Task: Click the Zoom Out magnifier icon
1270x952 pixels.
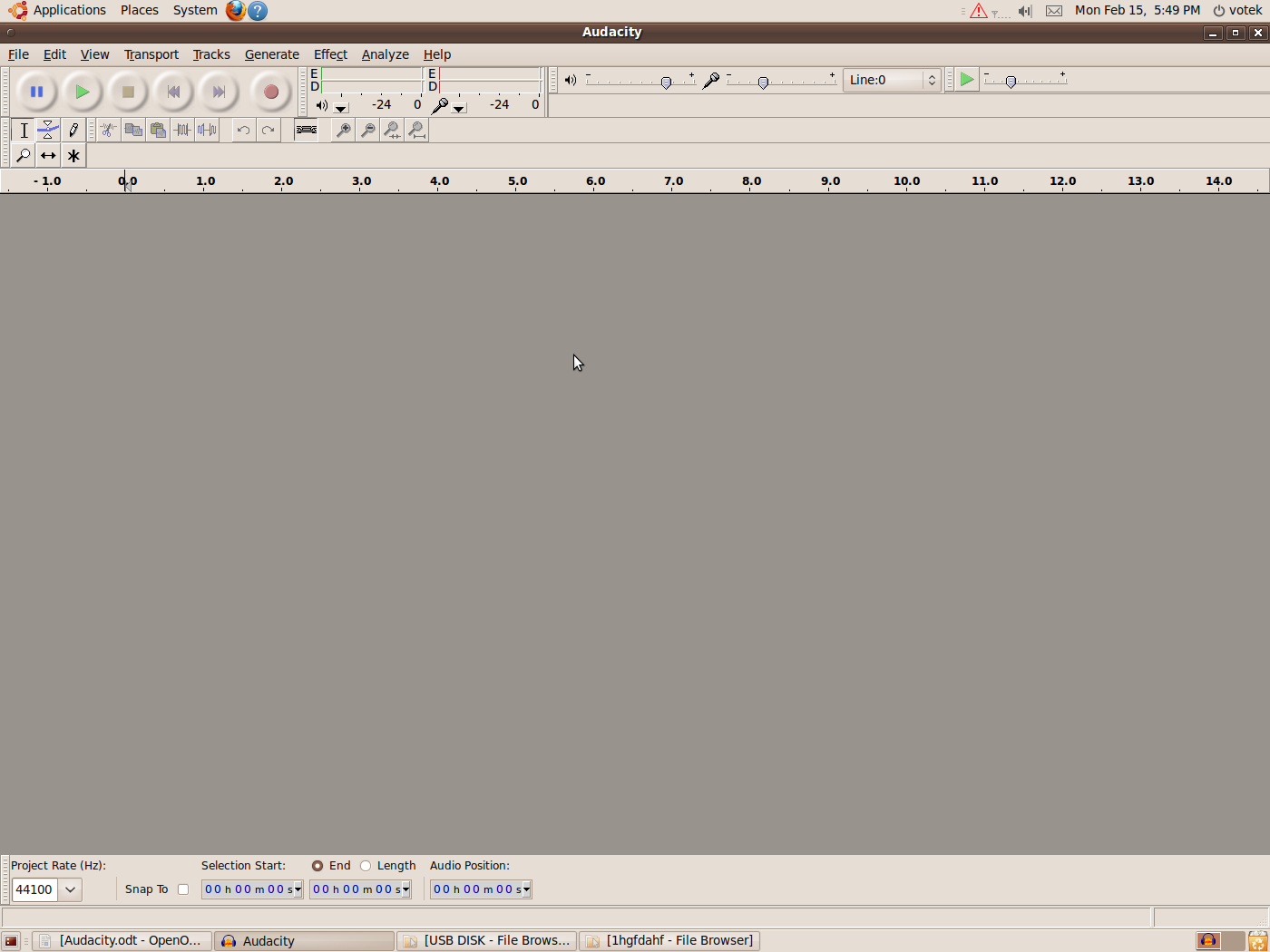Action: [367, 130]
